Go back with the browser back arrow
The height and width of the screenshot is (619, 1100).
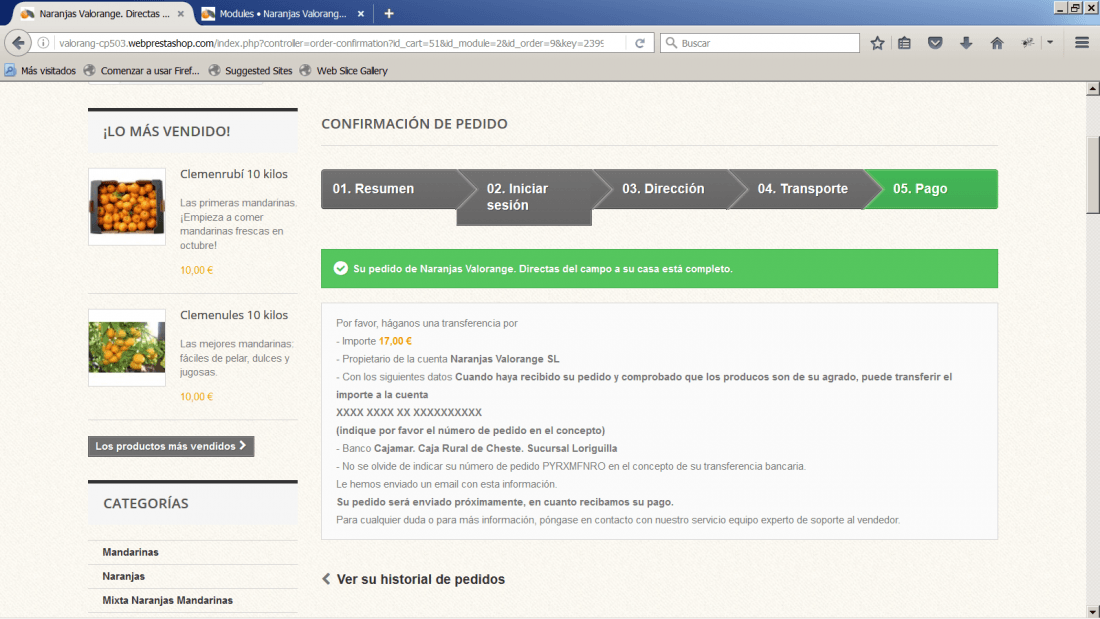tap(18, 43)
